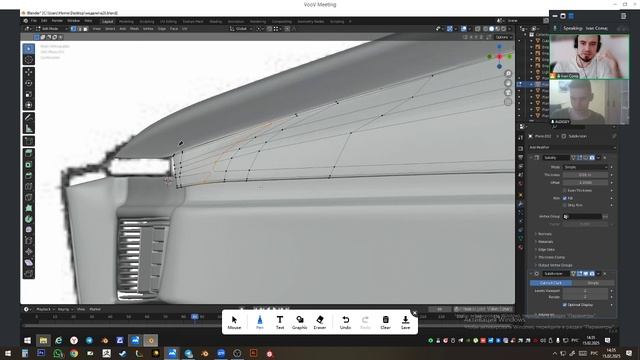Click Save in the VooV annotation toolbar

coord(405,322)
